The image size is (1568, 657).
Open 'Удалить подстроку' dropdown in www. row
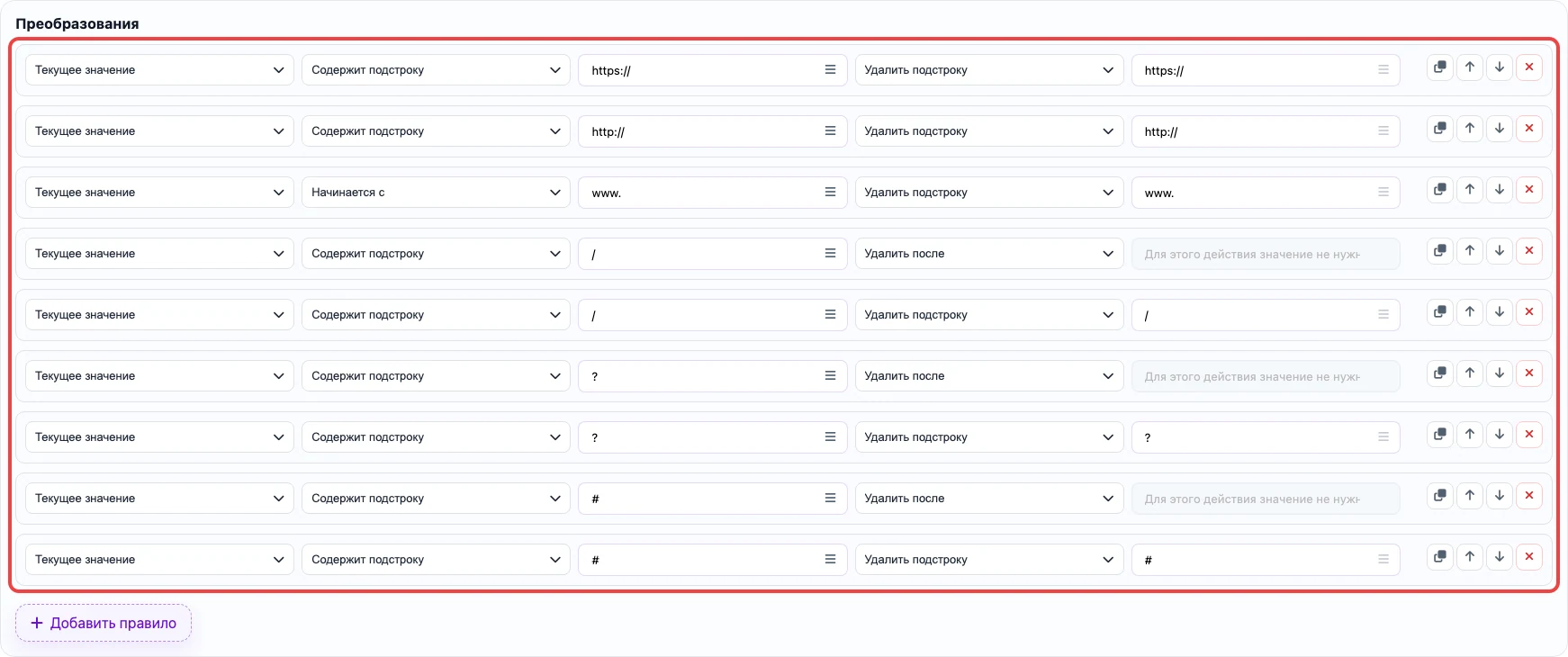[989, 193]
